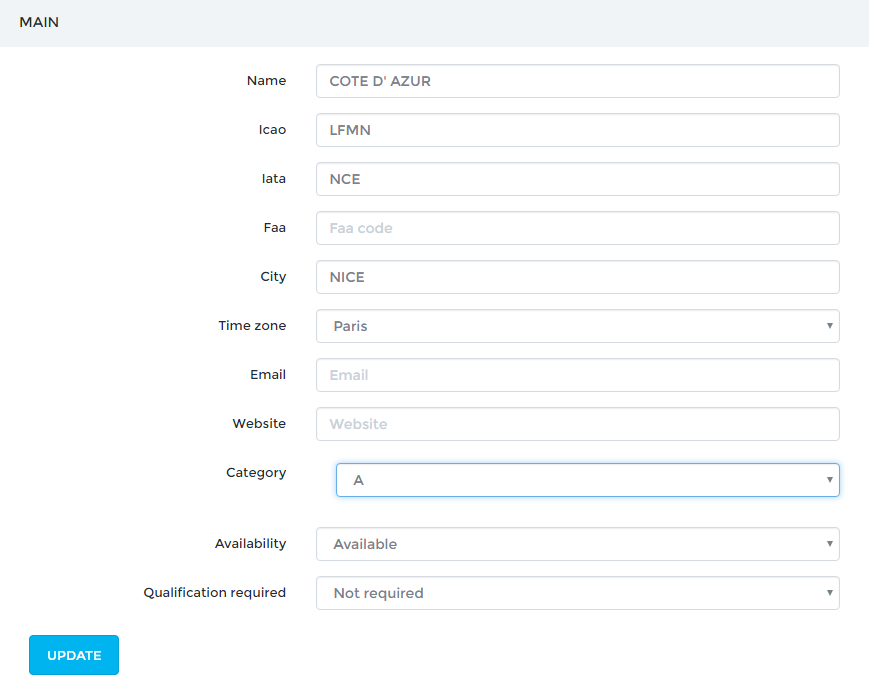Expand the Qualification required dropdown
Image resolution: width=869 pixels, height=691 pixels.
click(x=577, y=593)
